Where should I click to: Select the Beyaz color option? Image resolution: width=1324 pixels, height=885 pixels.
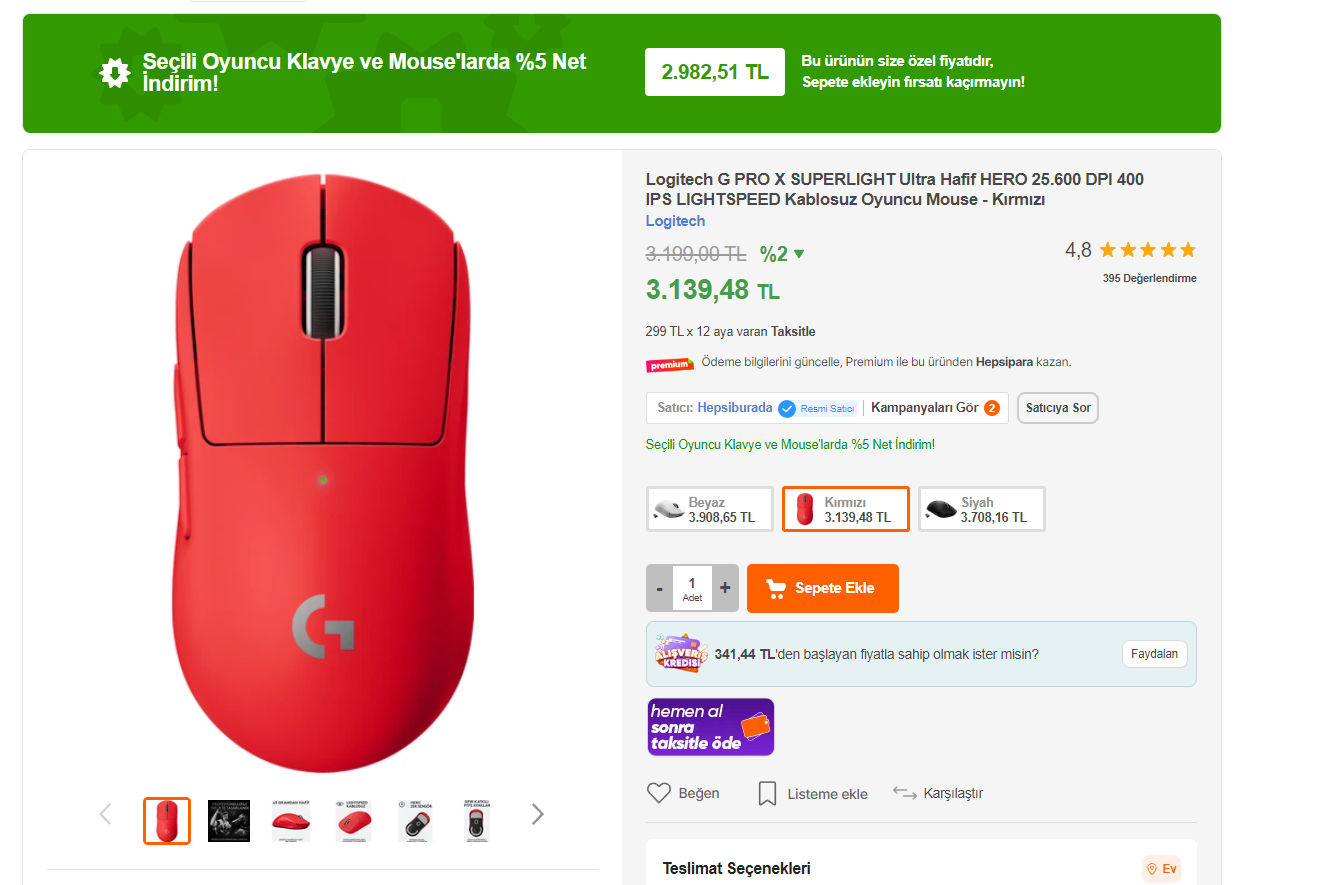pyautogui.click(x=710, y=509)
